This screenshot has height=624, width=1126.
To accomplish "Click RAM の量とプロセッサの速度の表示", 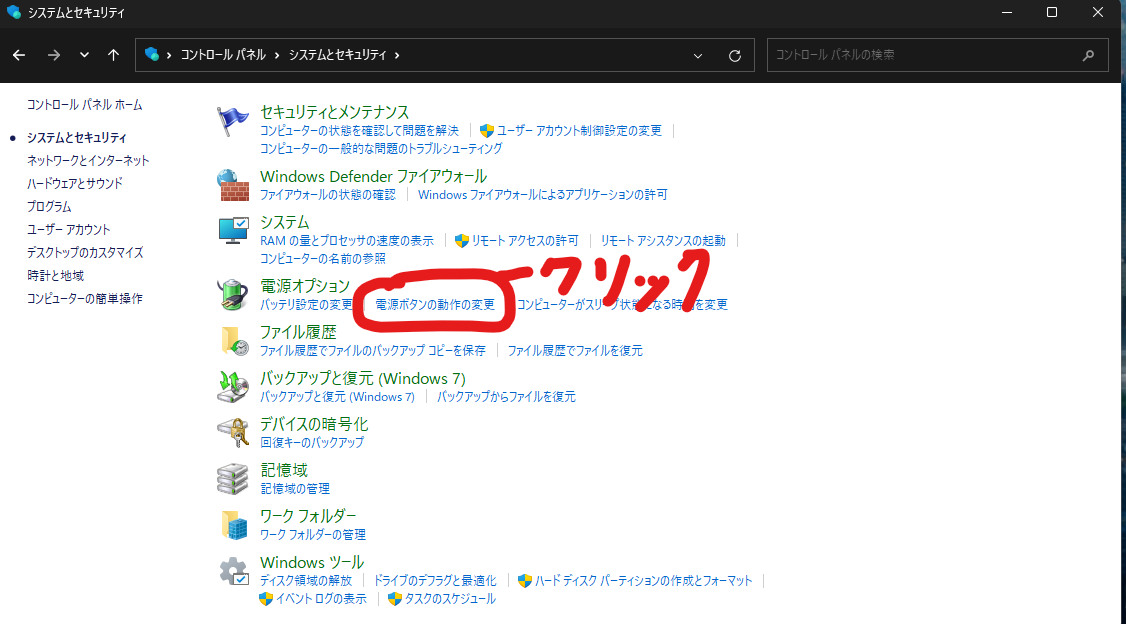I will [x=347, y=241].
